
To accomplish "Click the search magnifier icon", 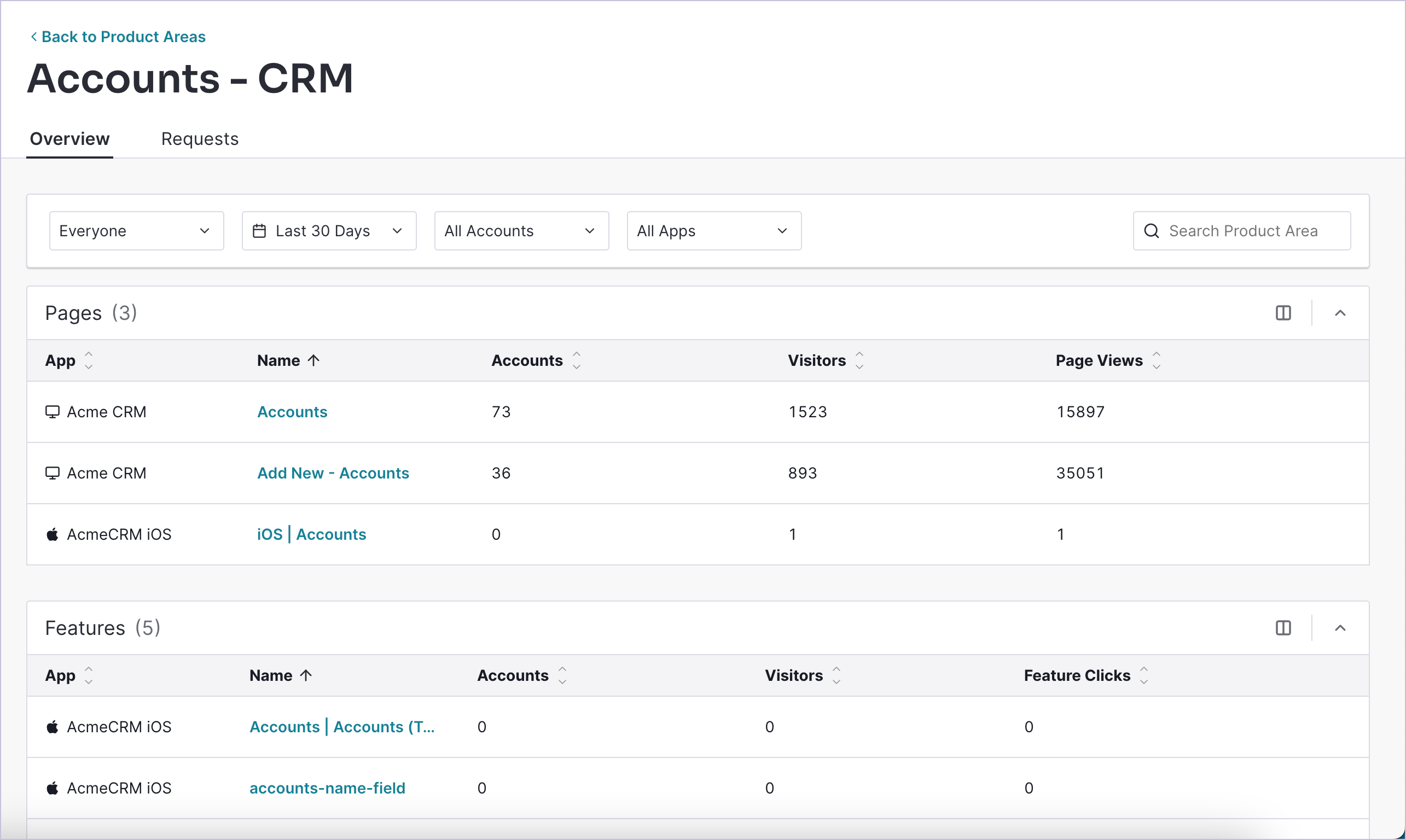I will [1151, 231].
